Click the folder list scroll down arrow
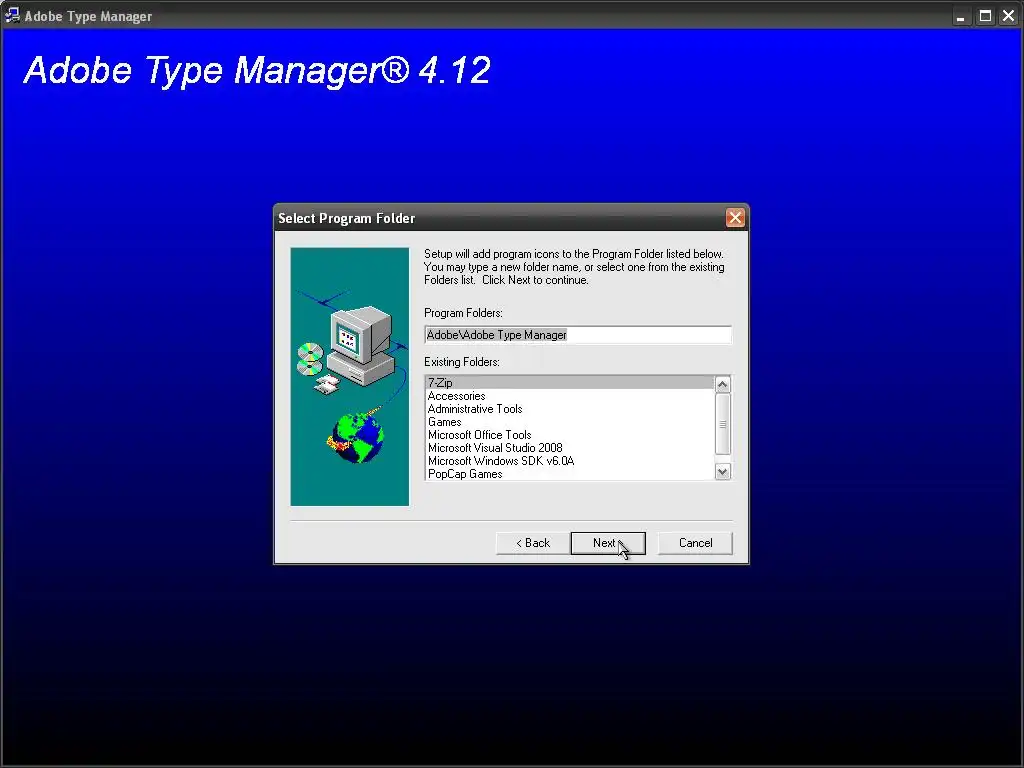This screenshot has height=768, width=1024. 722,472
